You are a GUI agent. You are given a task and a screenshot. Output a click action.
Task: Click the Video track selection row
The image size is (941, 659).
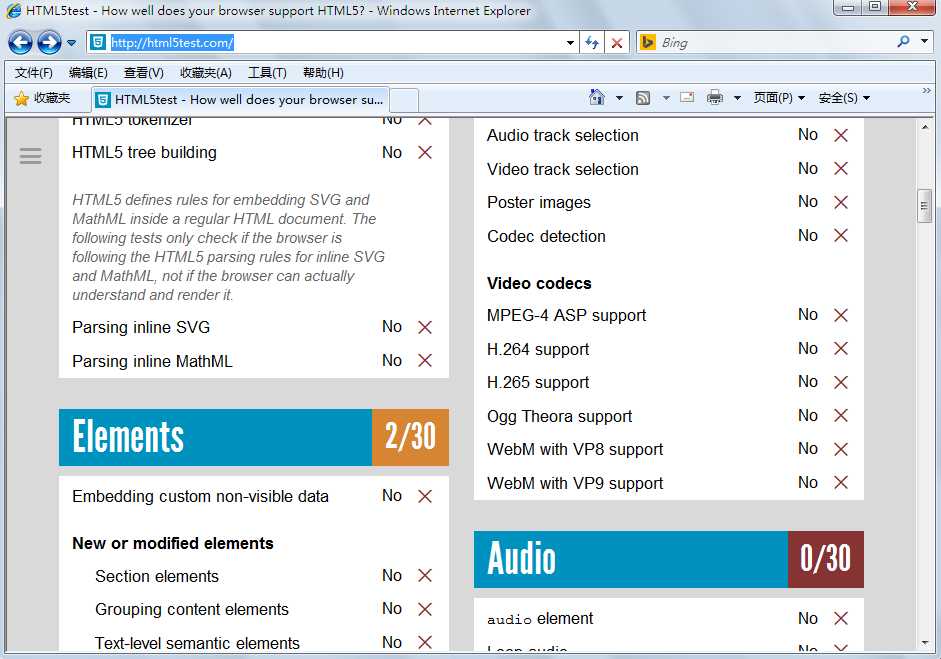668,169
